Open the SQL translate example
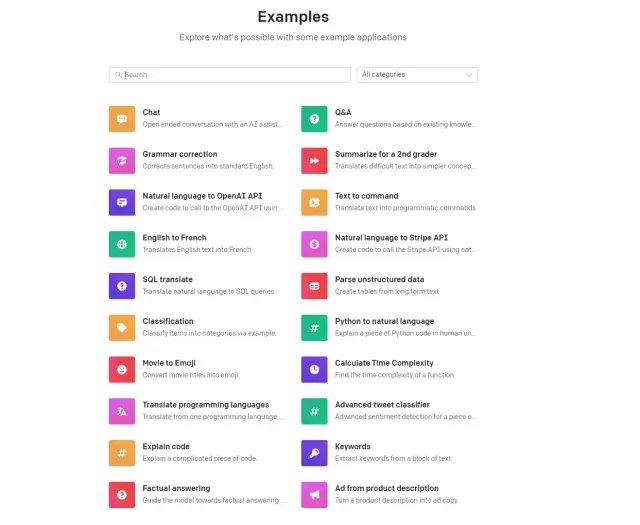Screen dimensions: 640x525 click(168, 280)
